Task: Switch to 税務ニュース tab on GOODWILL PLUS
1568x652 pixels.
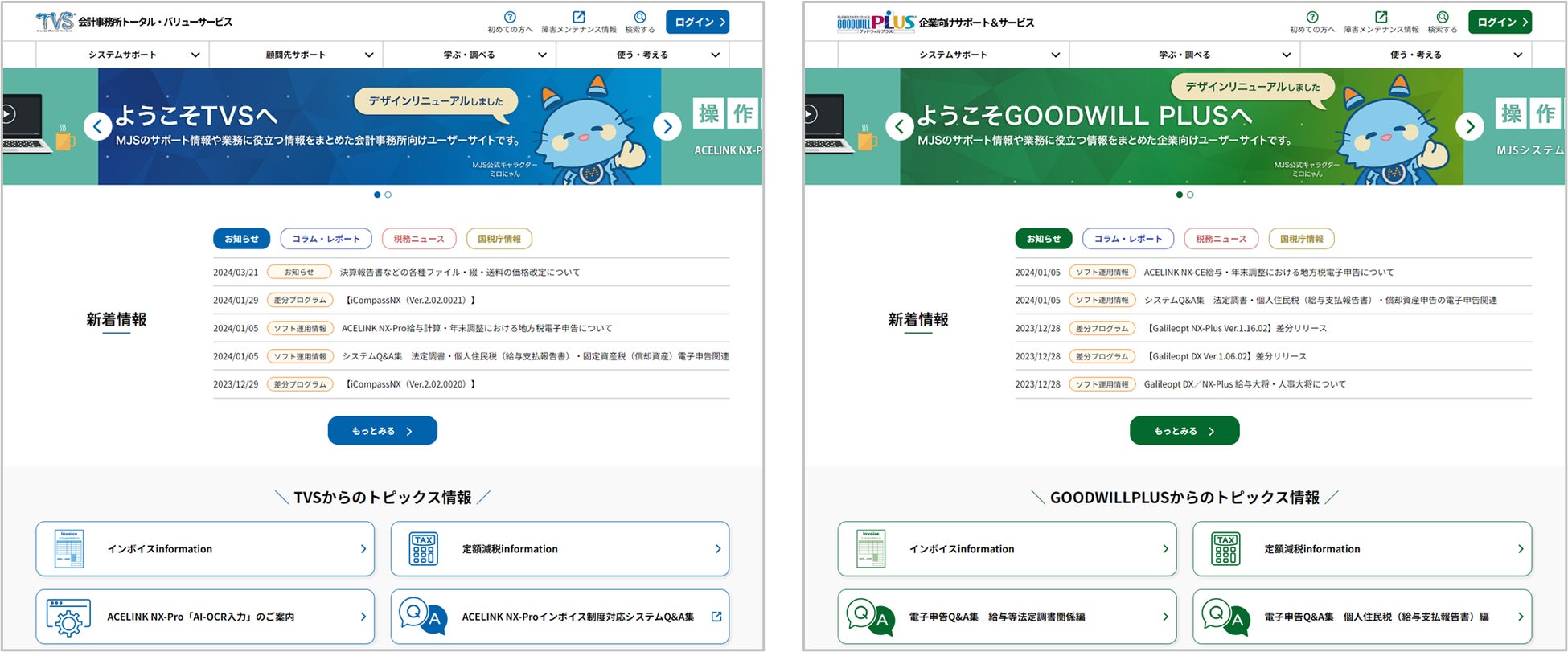Action: coord(1220,239)
